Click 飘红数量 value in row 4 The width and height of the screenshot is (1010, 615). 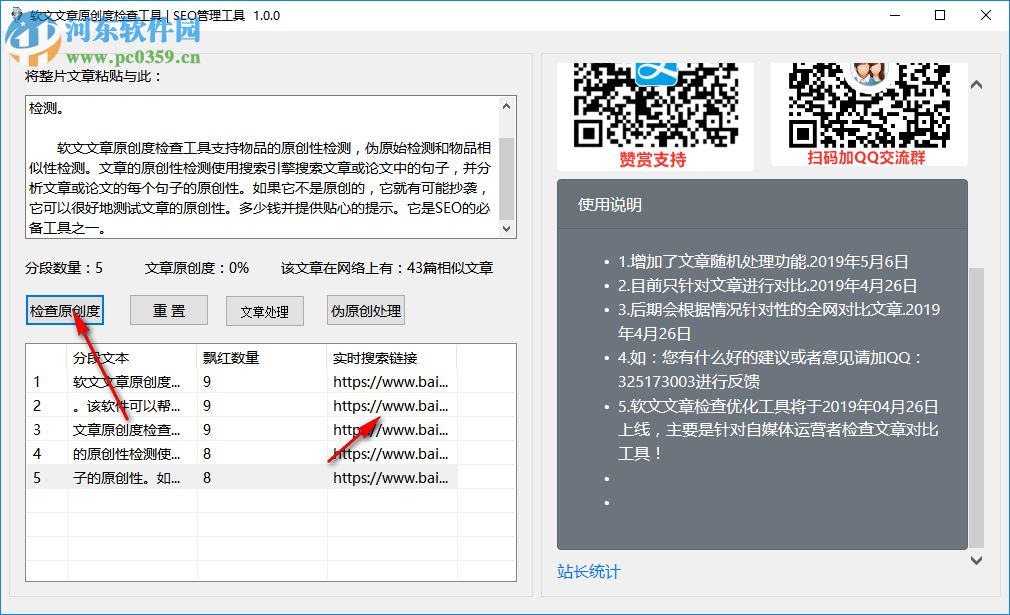(207, 454)
